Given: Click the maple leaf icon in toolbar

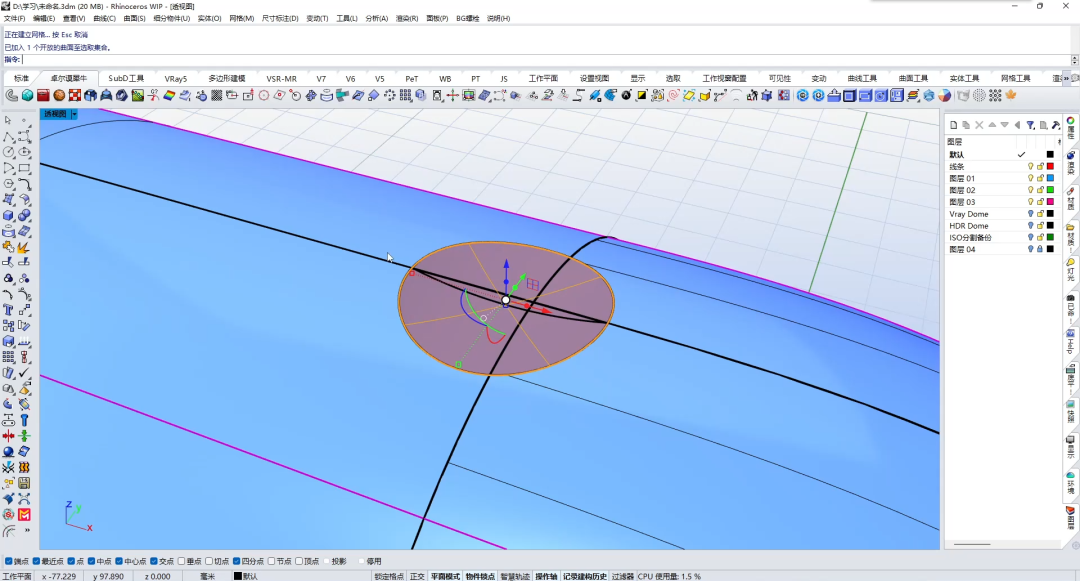Looking at the screenshot, I should point(1011,96).
